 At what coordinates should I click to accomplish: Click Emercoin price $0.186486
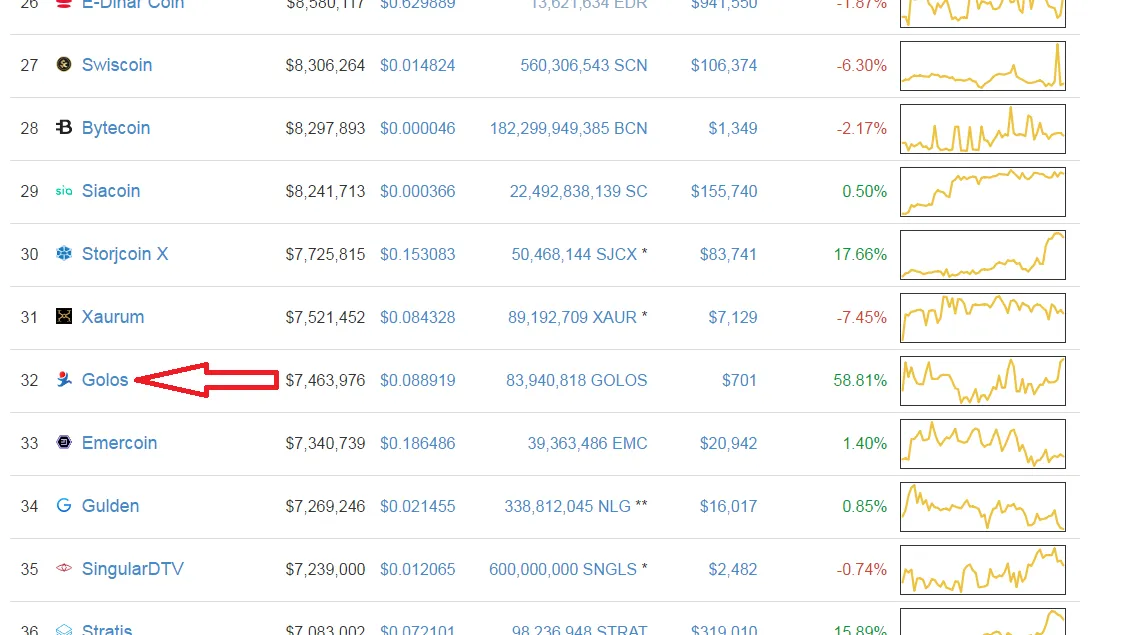[x=418, y=443]
